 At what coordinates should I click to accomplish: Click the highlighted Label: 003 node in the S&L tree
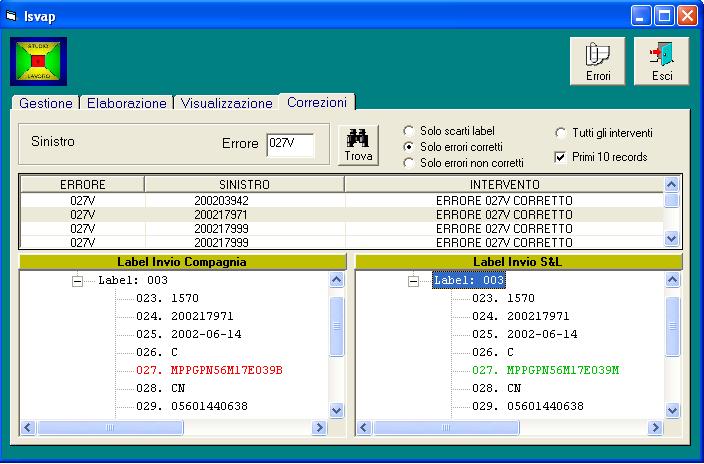click(469, 280)
